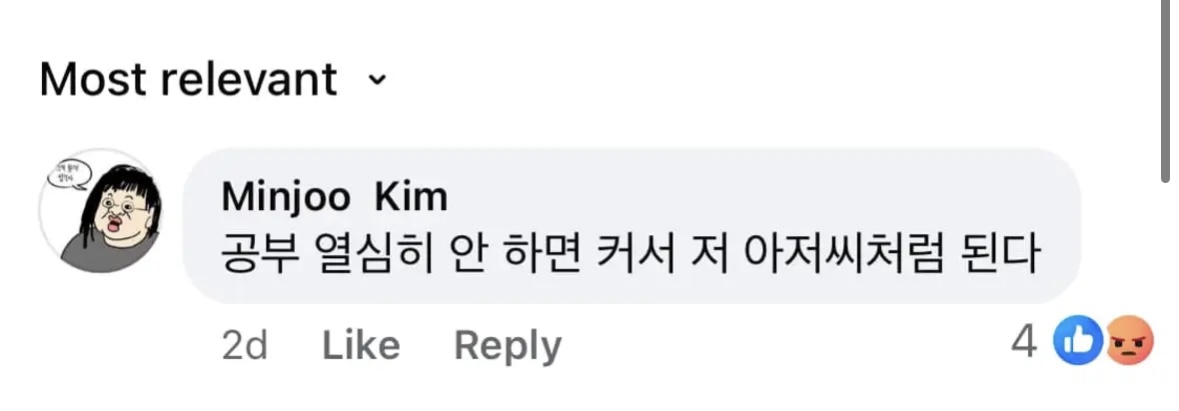Click the vertical scrollbar thumb
Viewport: 1179px width, 411px height.
[1166, 90]
